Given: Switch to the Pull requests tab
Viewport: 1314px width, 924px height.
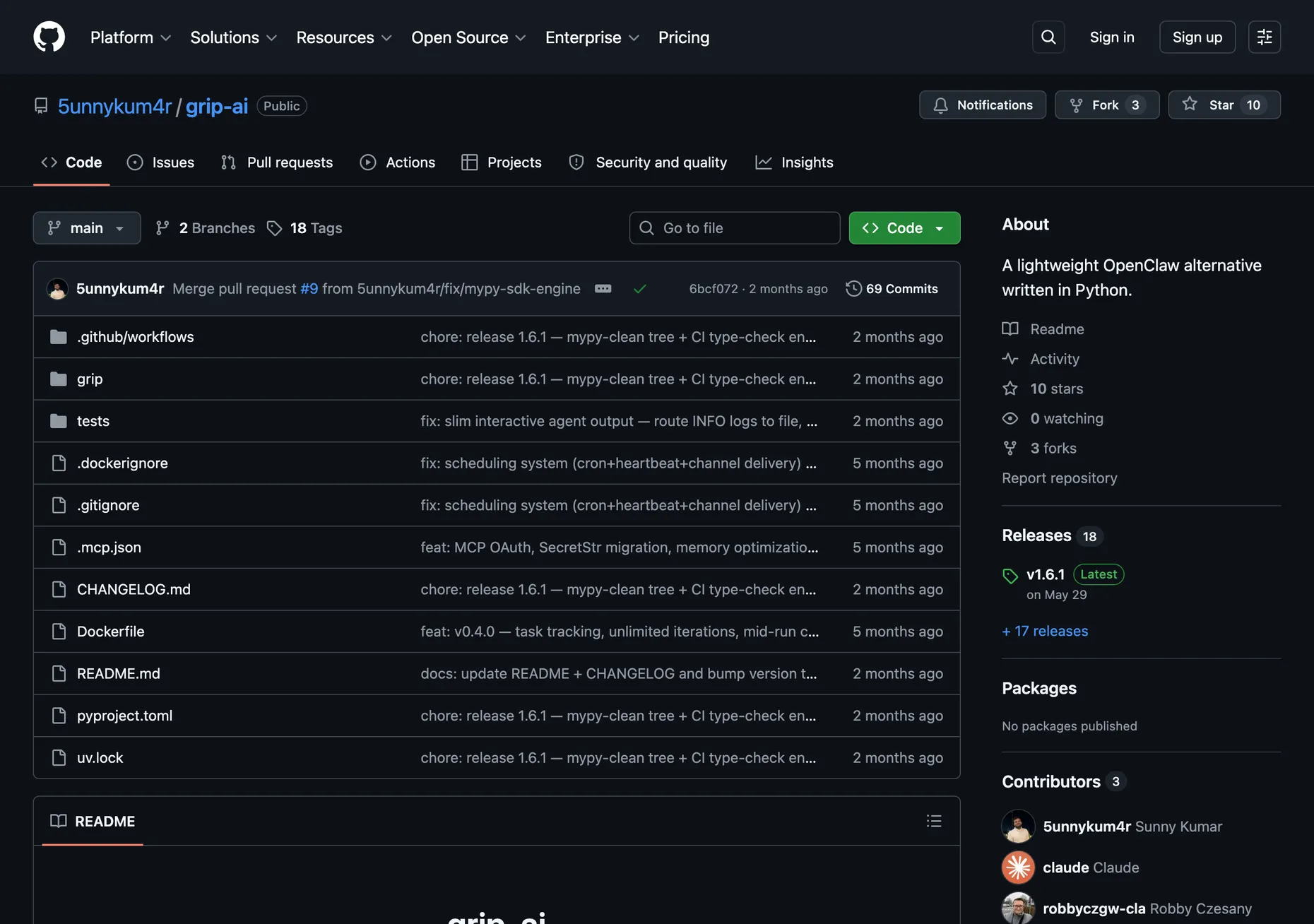Looking at the screenshot, I should (x=277, y=162).
